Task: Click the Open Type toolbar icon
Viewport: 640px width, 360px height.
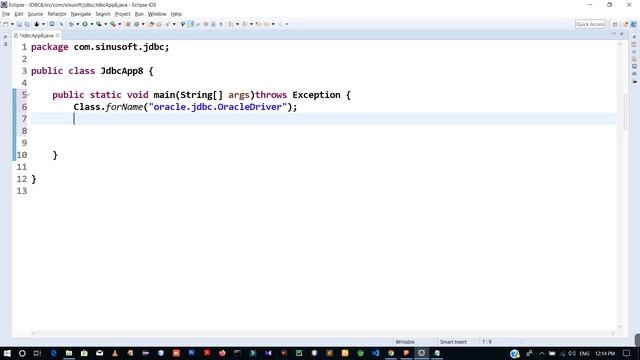Action: 151,24
